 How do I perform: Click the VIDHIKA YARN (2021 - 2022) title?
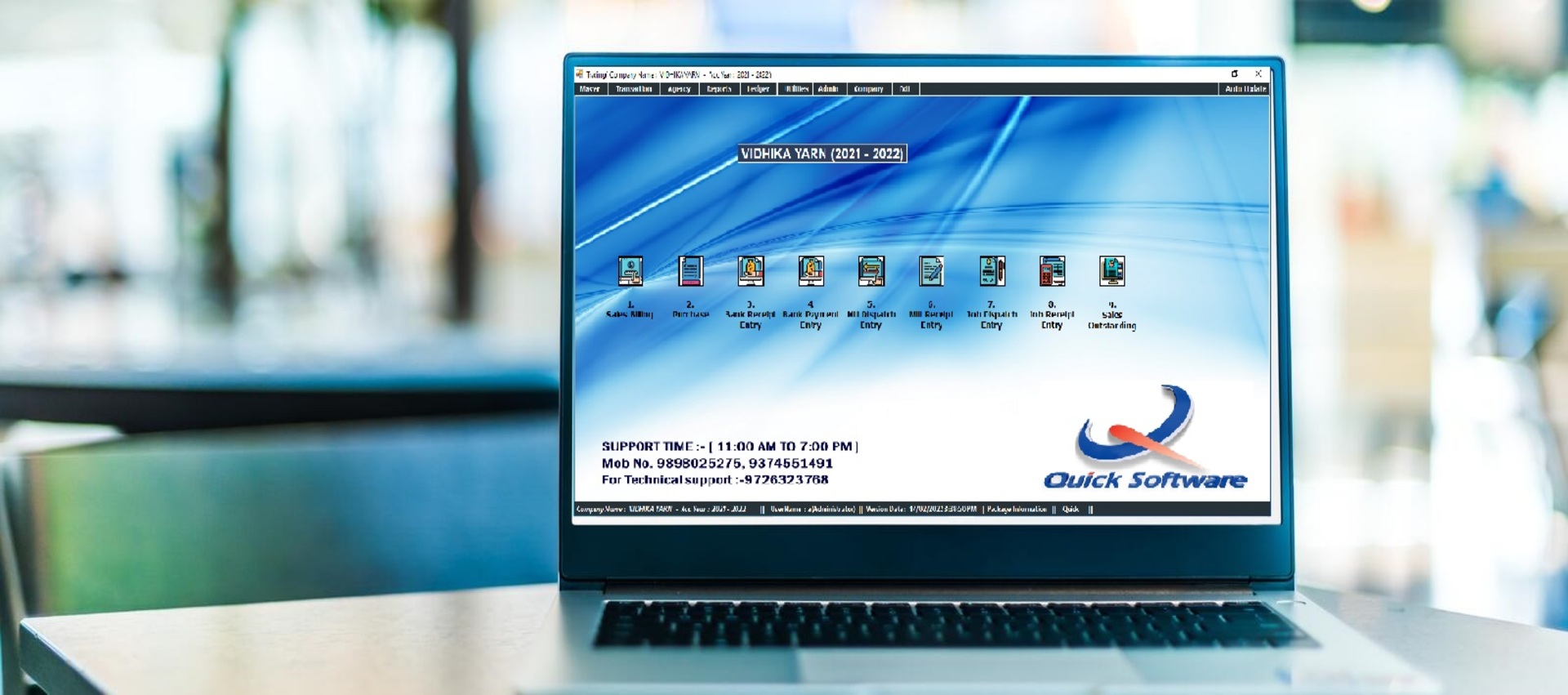click(x=822, y=154)
